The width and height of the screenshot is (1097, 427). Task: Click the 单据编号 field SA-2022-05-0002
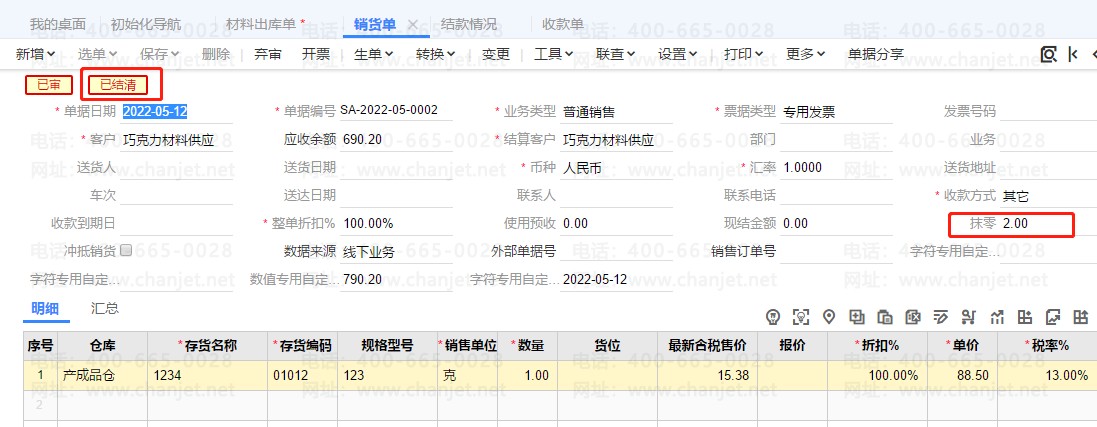pos(396,111)
